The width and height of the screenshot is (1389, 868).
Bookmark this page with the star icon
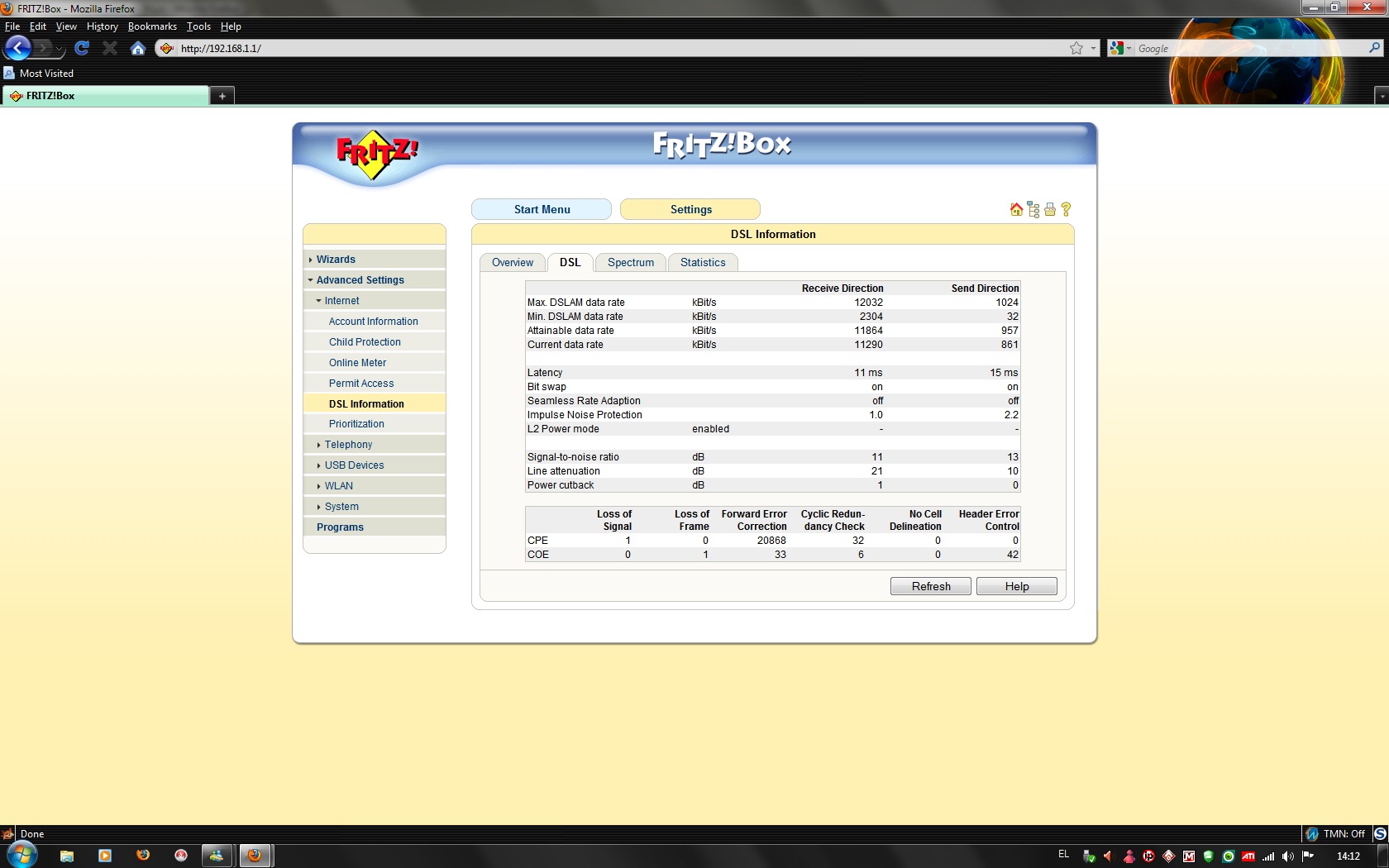(1076, 48)
